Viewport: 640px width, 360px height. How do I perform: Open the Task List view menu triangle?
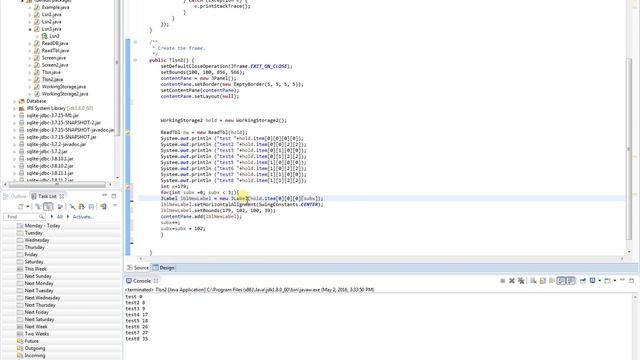(x=115, y=206)
